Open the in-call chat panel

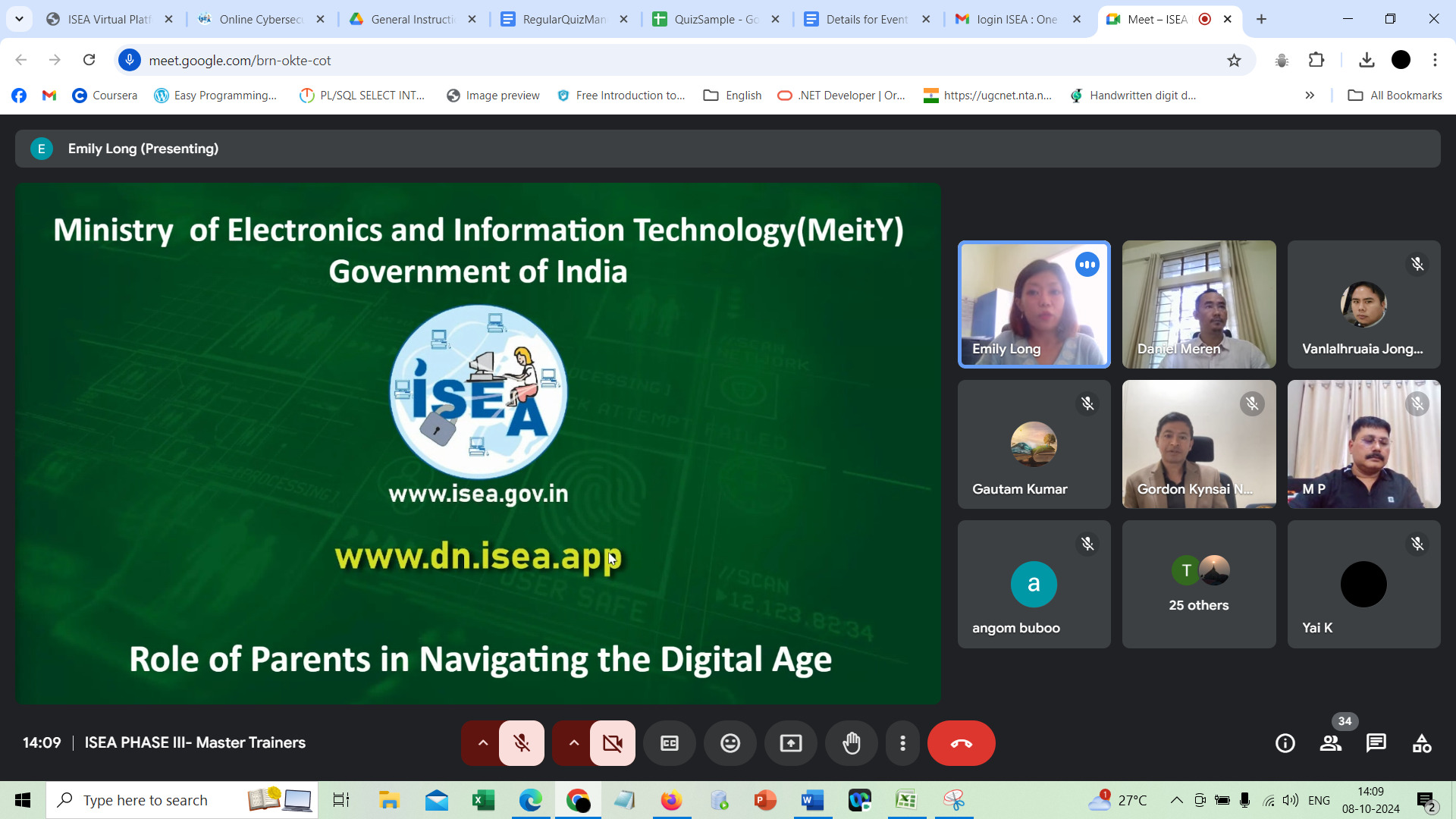tap(1376, 743)
